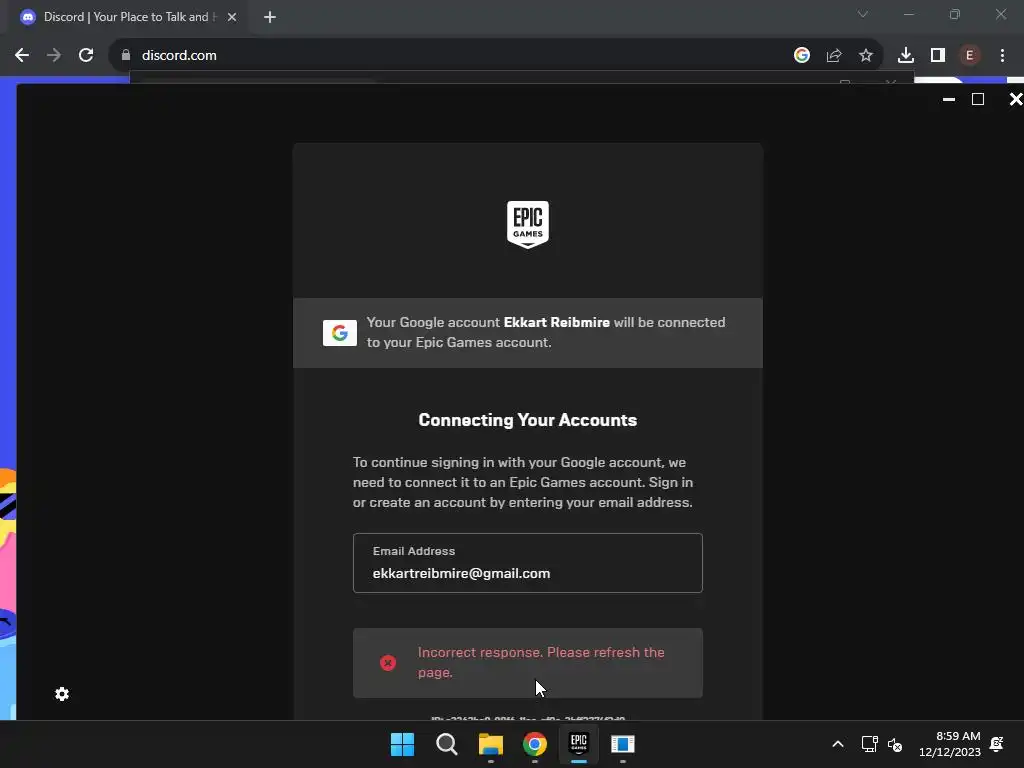Click the Email Address field
The width and height of the screenshot is (1024, 768).
pyautogui.click(x=528, y=563)
